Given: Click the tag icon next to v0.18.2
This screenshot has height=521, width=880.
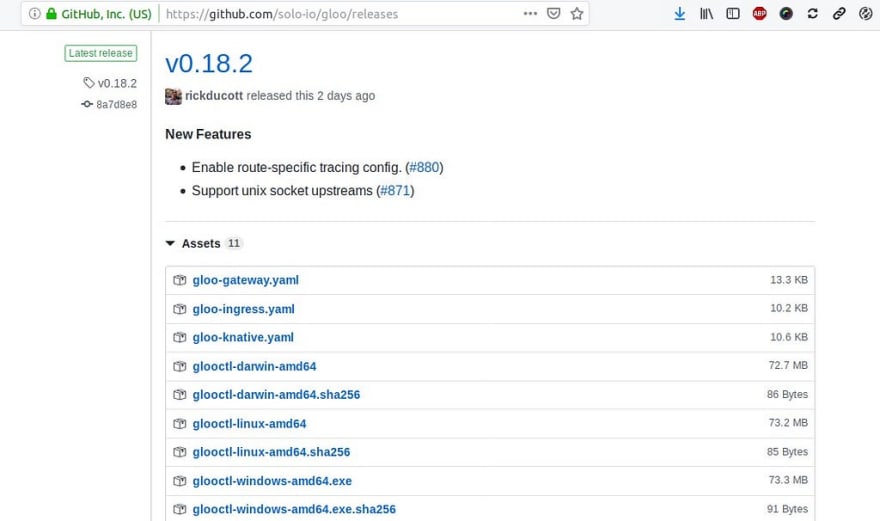Looking at the screenshot, I should [89, 83].
